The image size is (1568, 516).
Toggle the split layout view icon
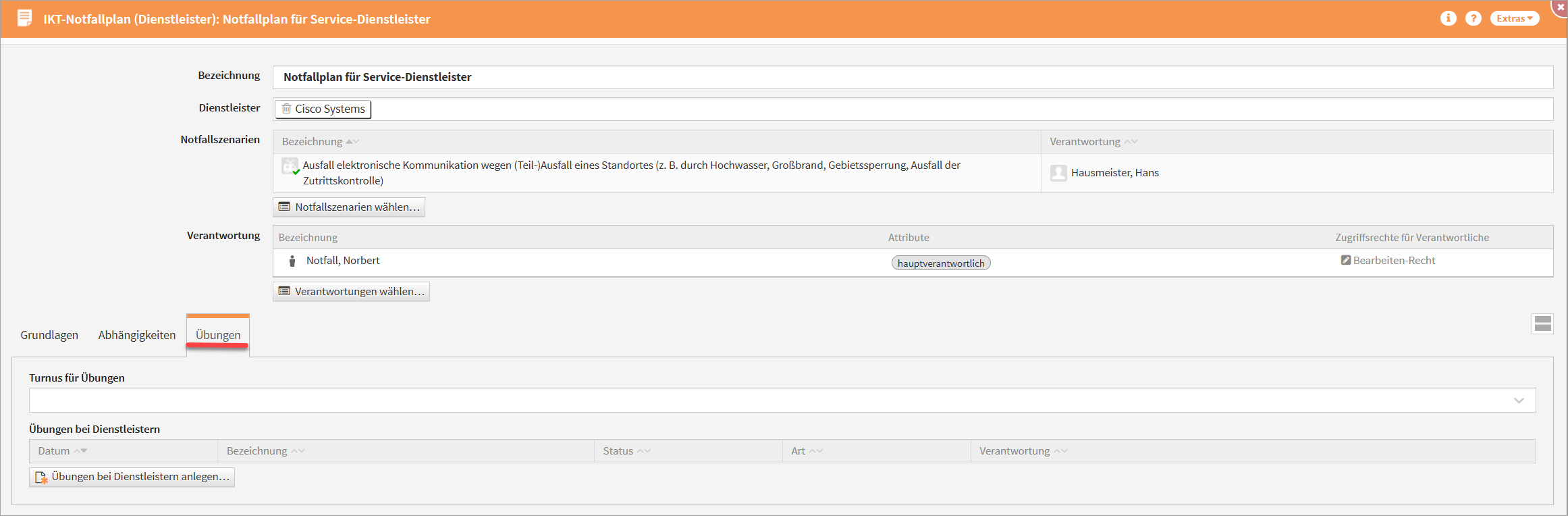1542,324
